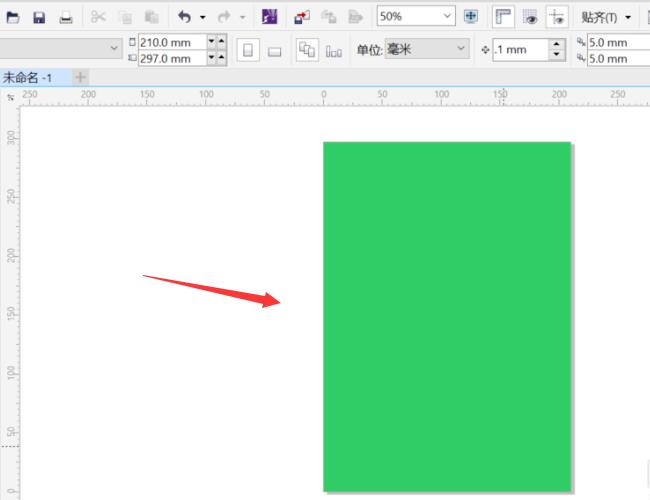Click the publish to PDF icon
The image size is (650, 500).
pyautogui.click(x=355, y=17)
